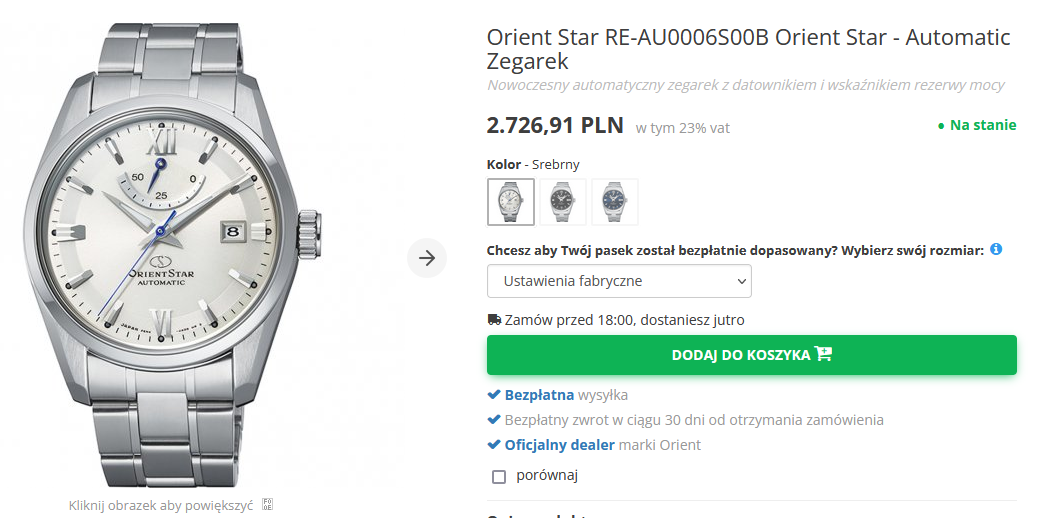Image resolution: width=1055 pixels, height=518 pixels.
Task: Open the Ustawienia fabryczne size dropdown
Action: (x=619, y=281)
